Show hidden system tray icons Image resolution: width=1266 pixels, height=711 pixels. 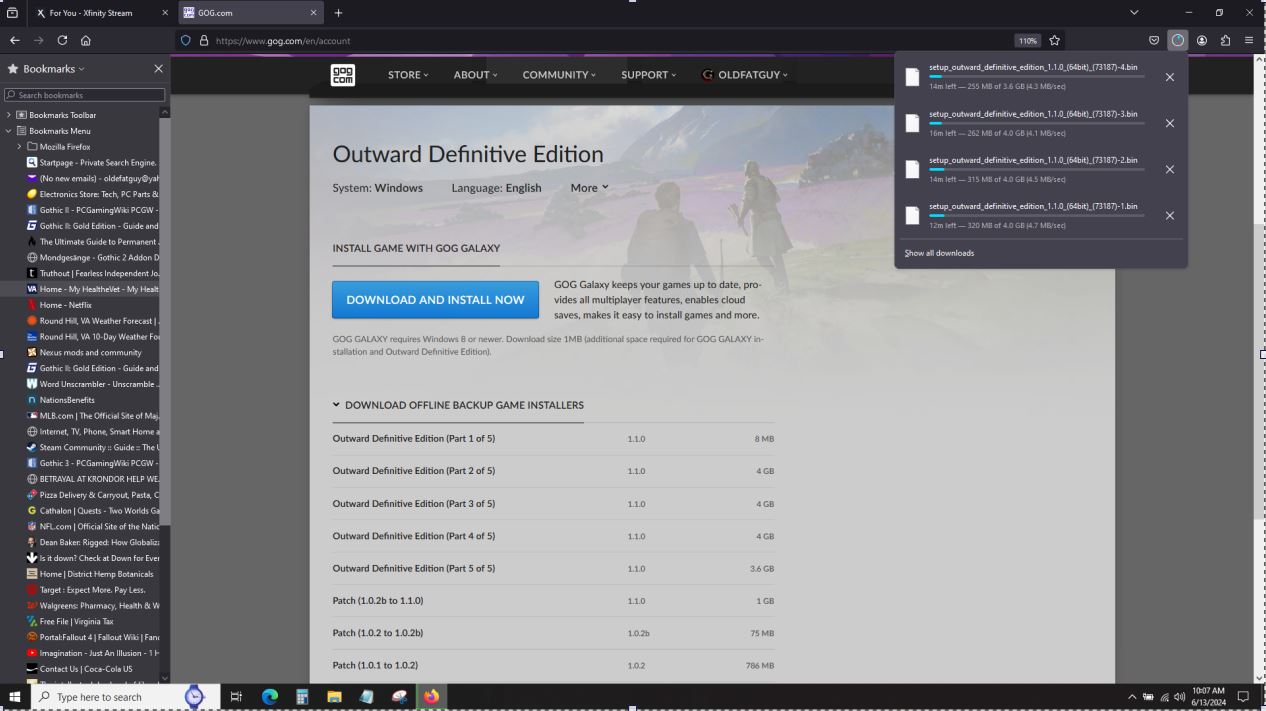point(1132,697)
